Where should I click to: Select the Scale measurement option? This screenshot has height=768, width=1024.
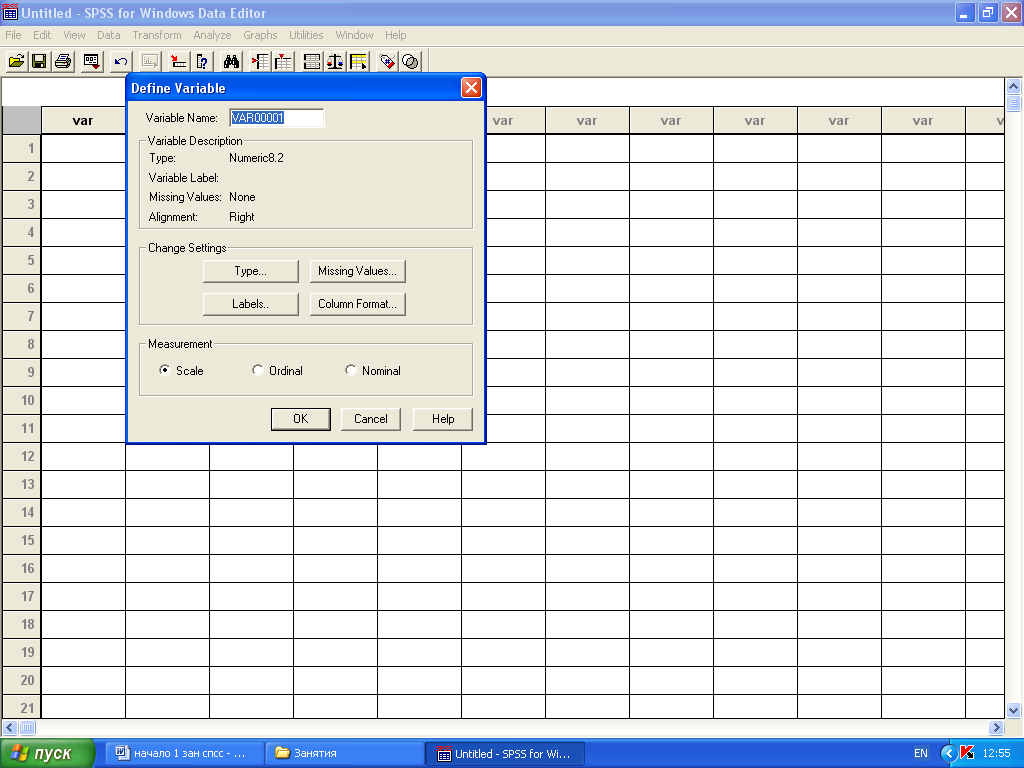point(182,370)
